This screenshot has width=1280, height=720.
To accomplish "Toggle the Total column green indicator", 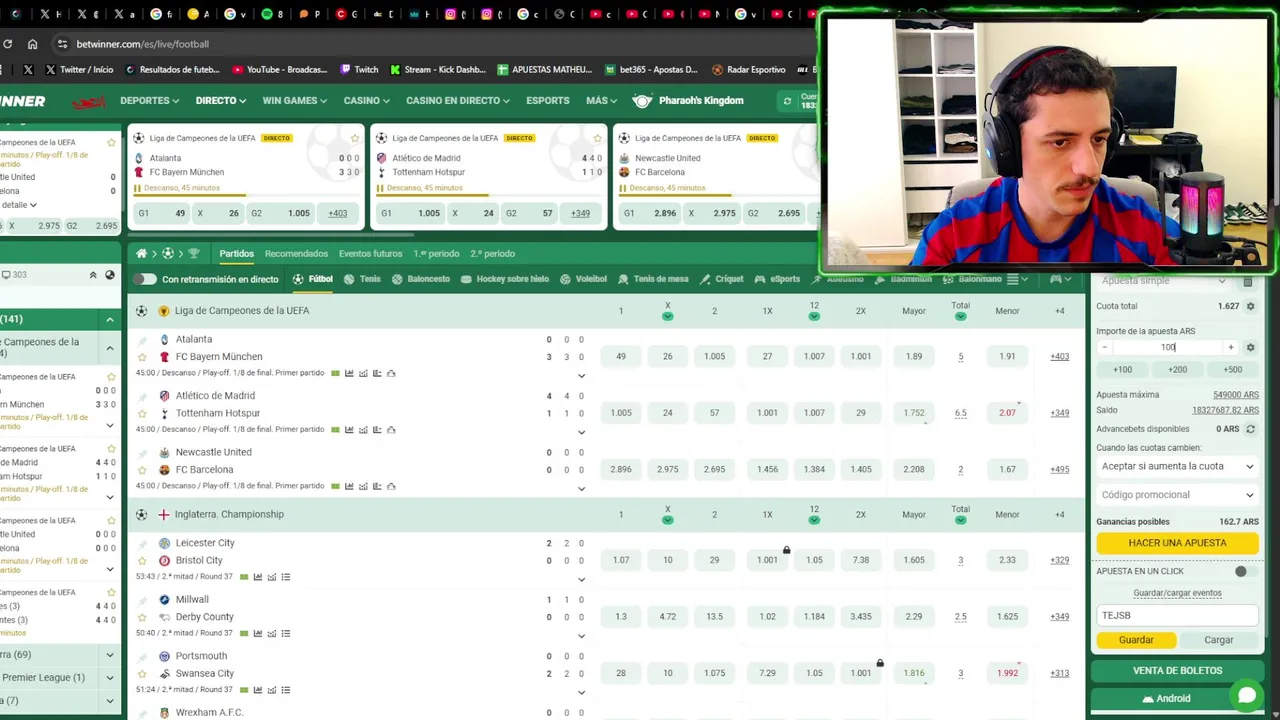I will coord(960,317).
